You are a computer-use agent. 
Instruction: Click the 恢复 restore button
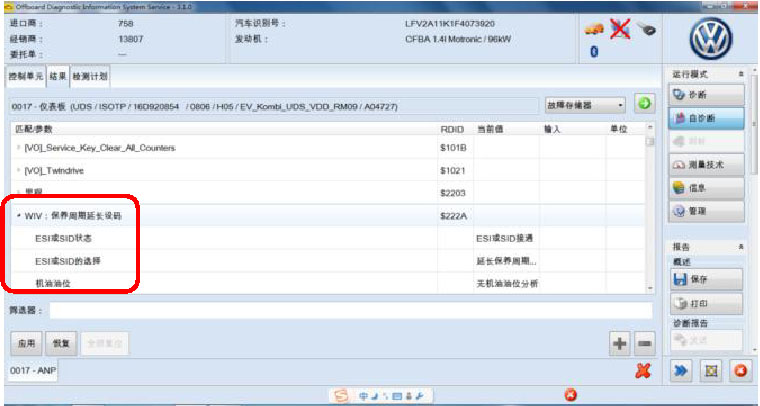[61, 344]
